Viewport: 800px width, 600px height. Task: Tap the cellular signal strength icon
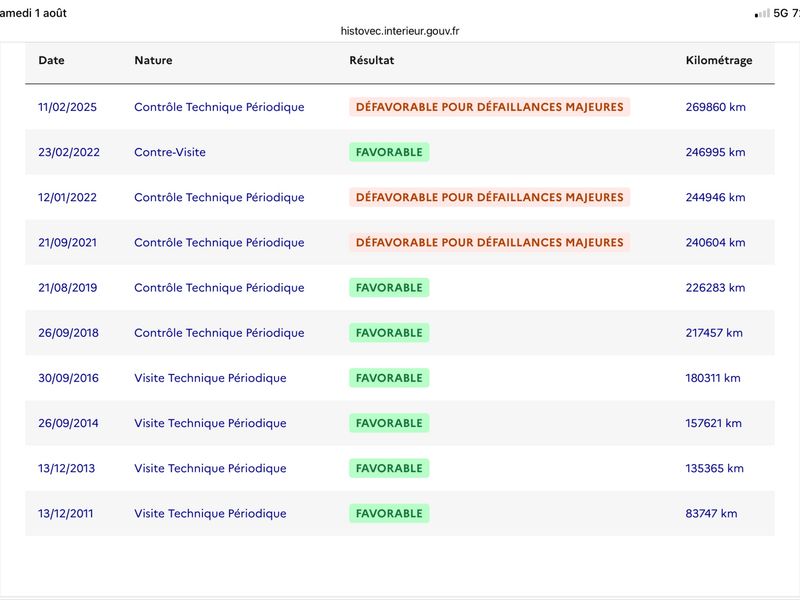click(762, 14)
